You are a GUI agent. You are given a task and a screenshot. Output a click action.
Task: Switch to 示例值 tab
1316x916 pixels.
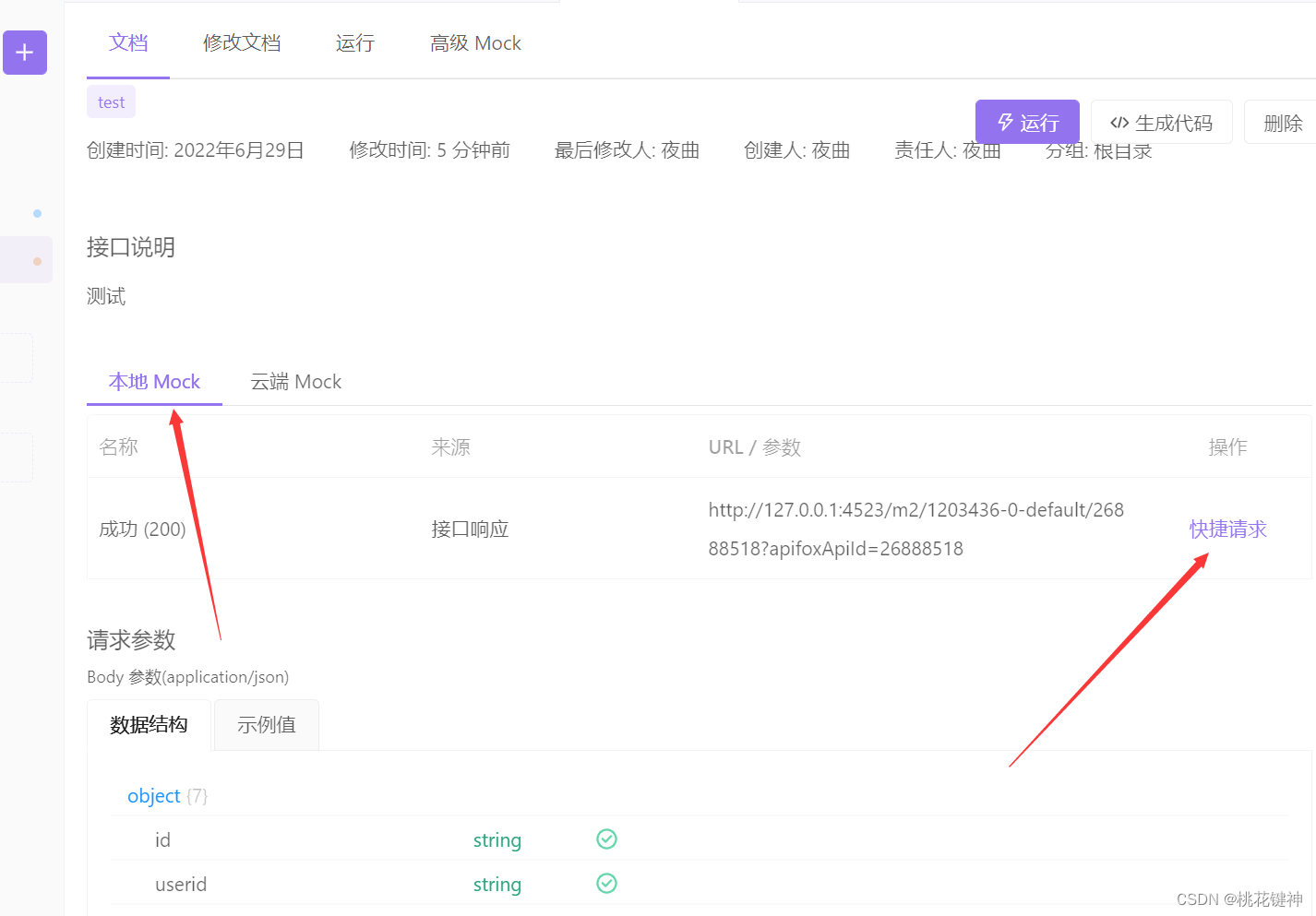click(267, 725)
